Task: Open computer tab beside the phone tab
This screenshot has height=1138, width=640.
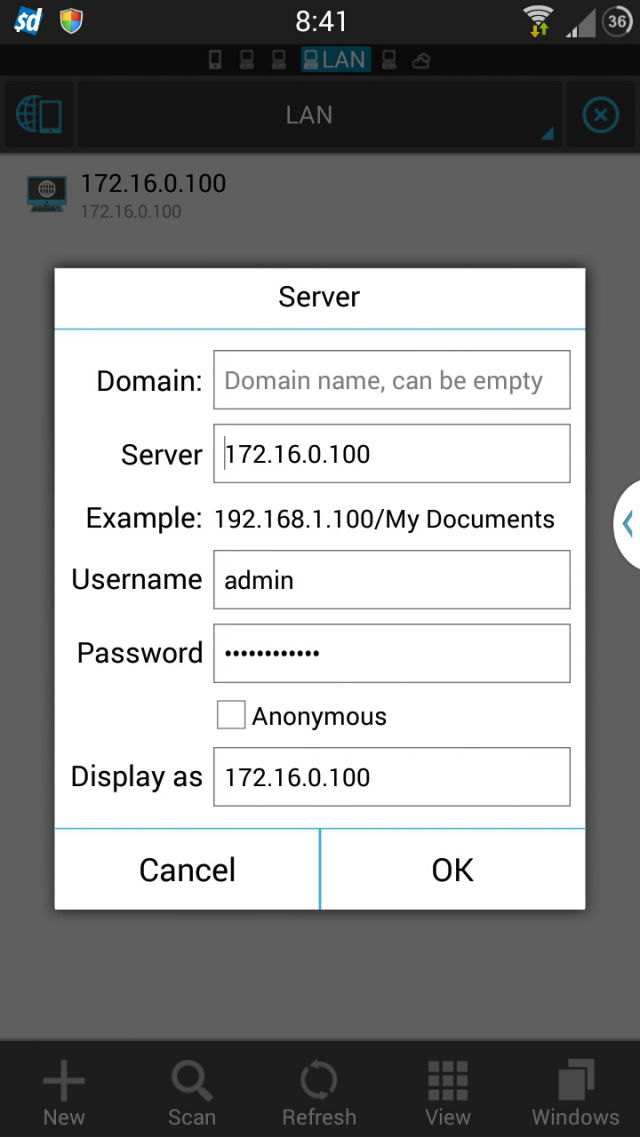Action: [x=247, y=60]
